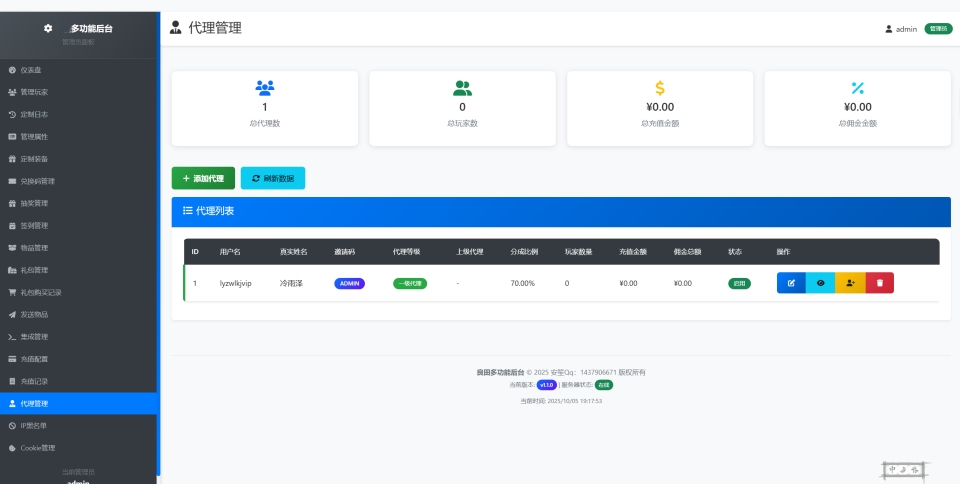Open 管理玩家 from the sidebar
Image resolution: width=960 pixels, height=484 pixels.
coord(34,92)
